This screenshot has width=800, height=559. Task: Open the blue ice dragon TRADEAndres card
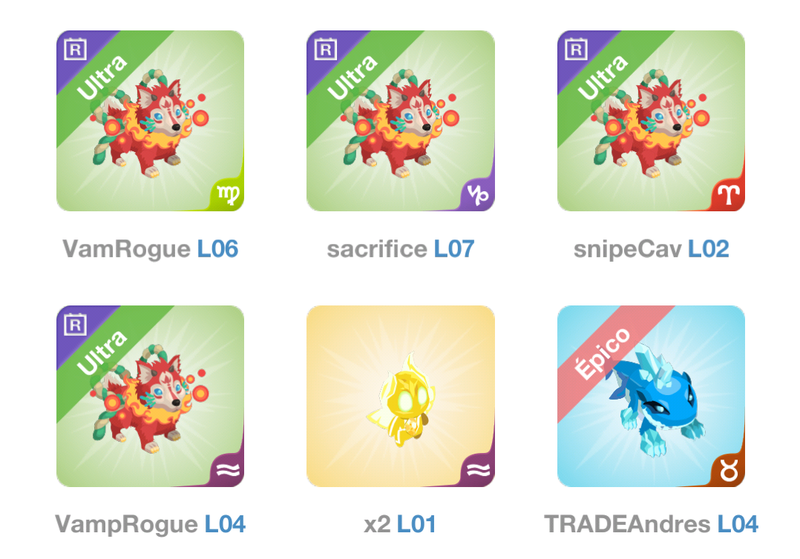point(651,396)
